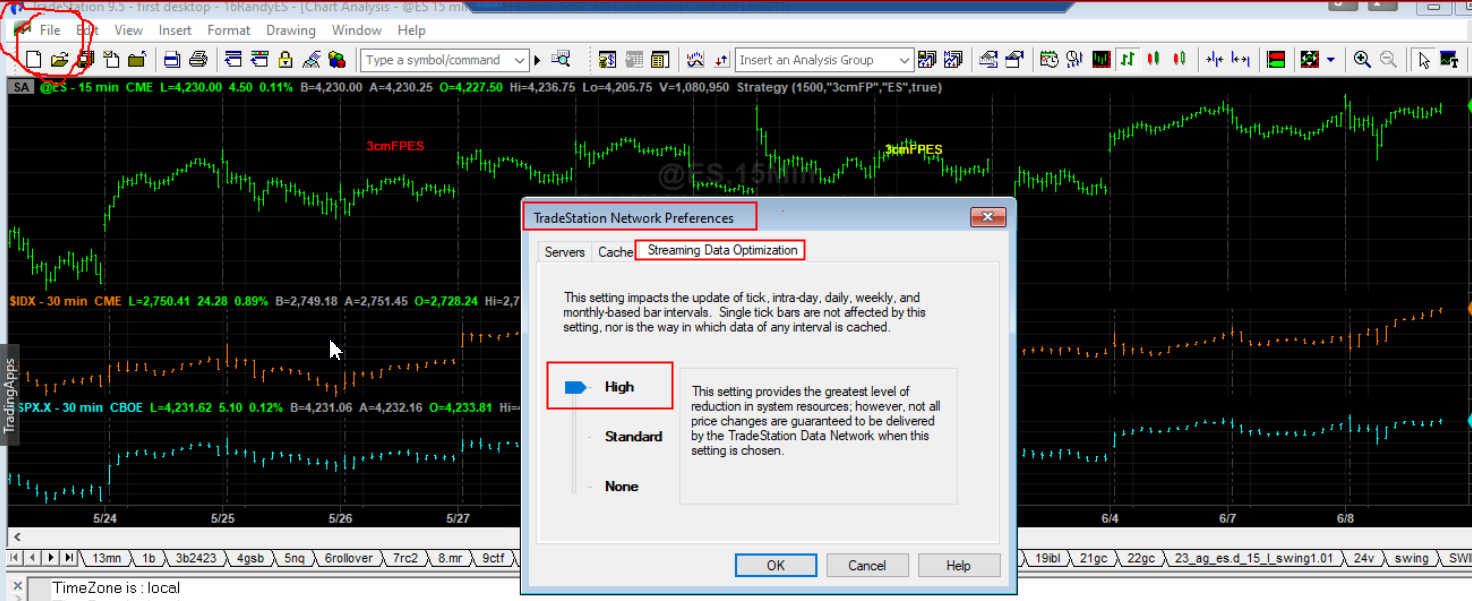This screenshot has width=1472, height=601.
Task: Click Cancel in Network Preferences dialog
Action: (x=867, y=565)
